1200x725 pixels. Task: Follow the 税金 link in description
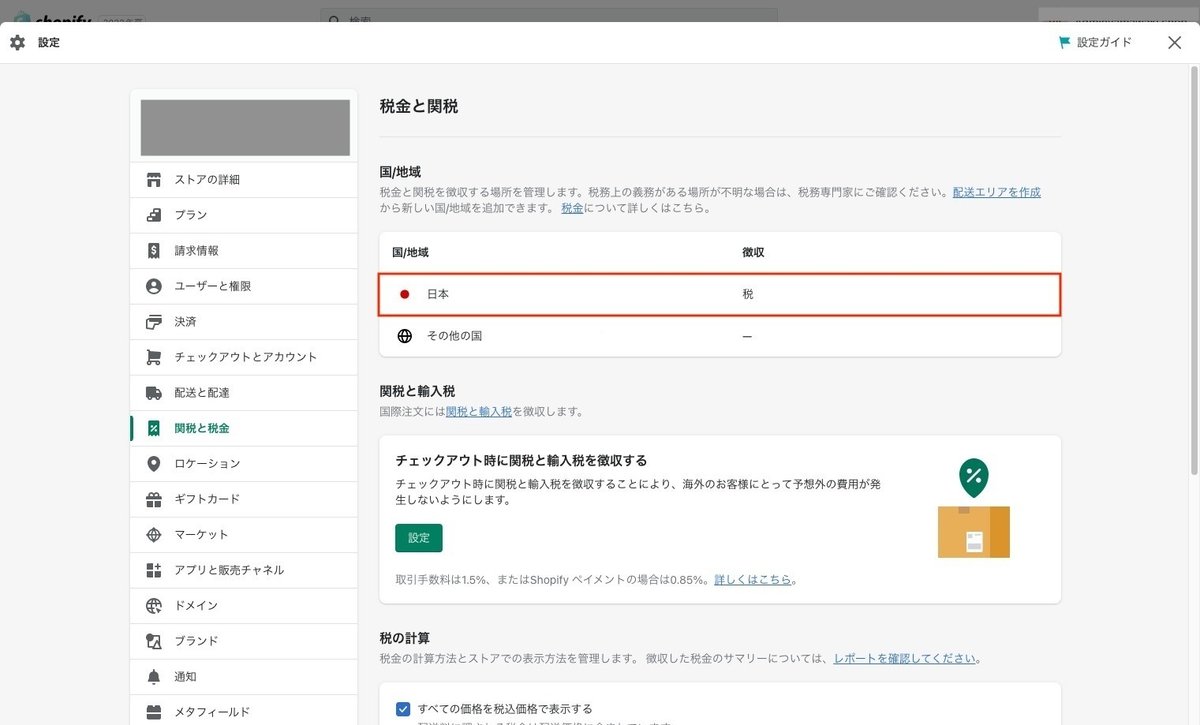pyautogui.click(x=572, y=208)
